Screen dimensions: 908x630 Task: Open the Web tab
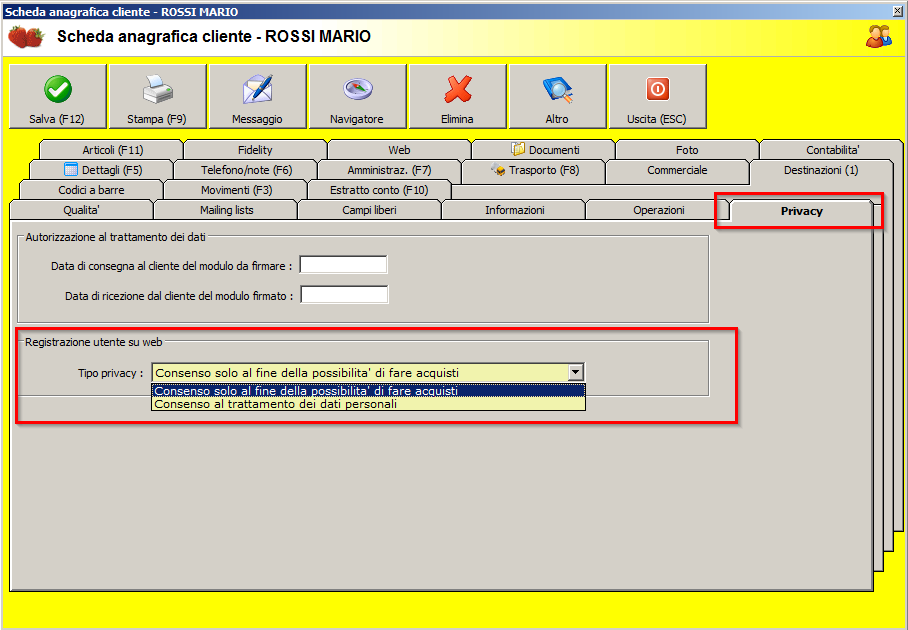click(399, 150)
